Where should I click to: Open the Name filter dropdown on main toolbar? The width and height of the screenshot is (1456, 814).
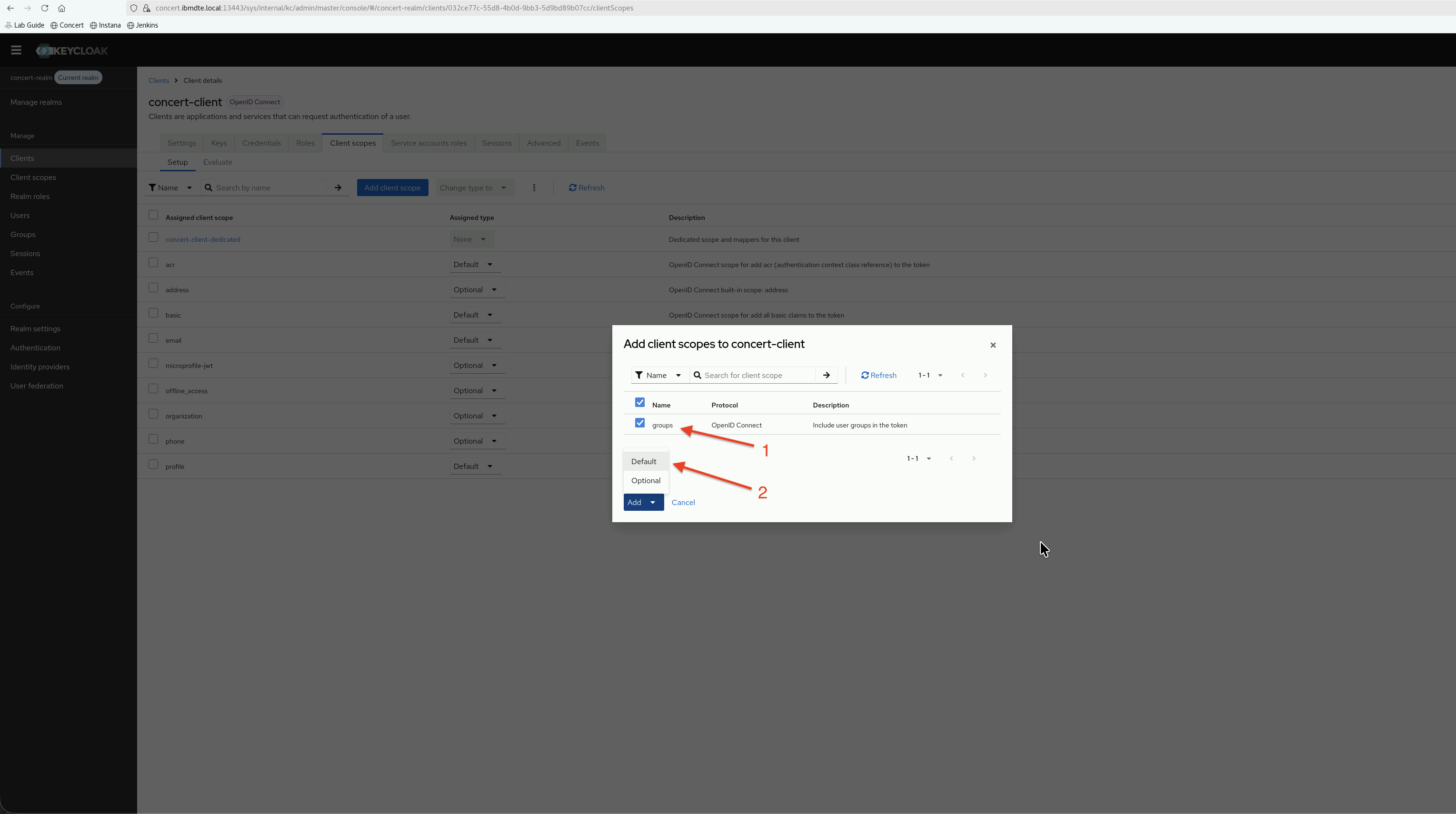[x=171, y=188]
